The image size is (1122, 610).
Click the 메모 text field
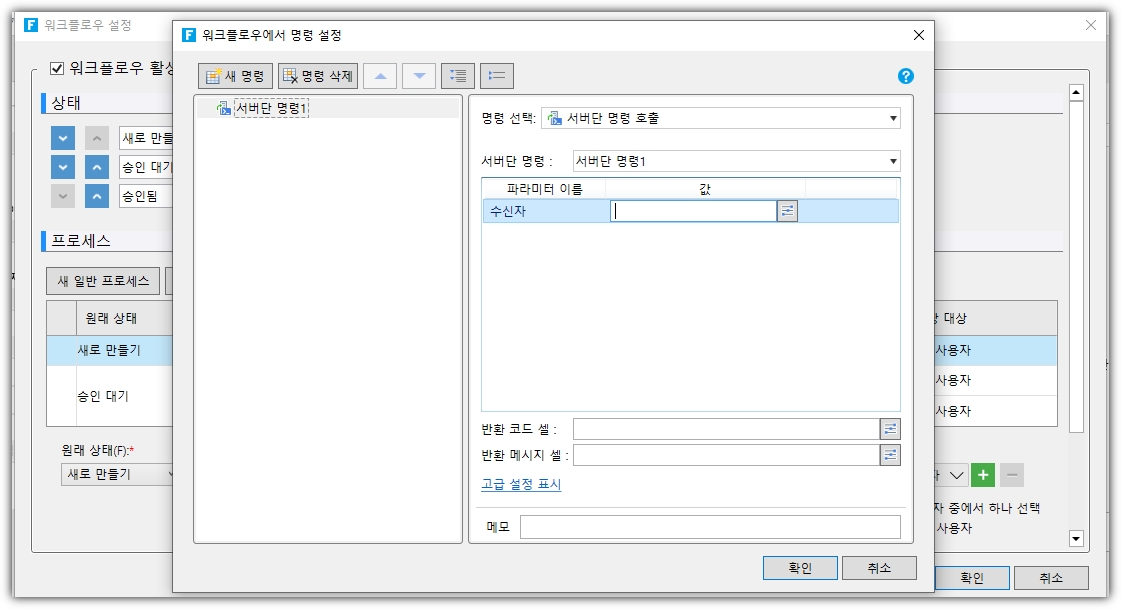[710, 527]
